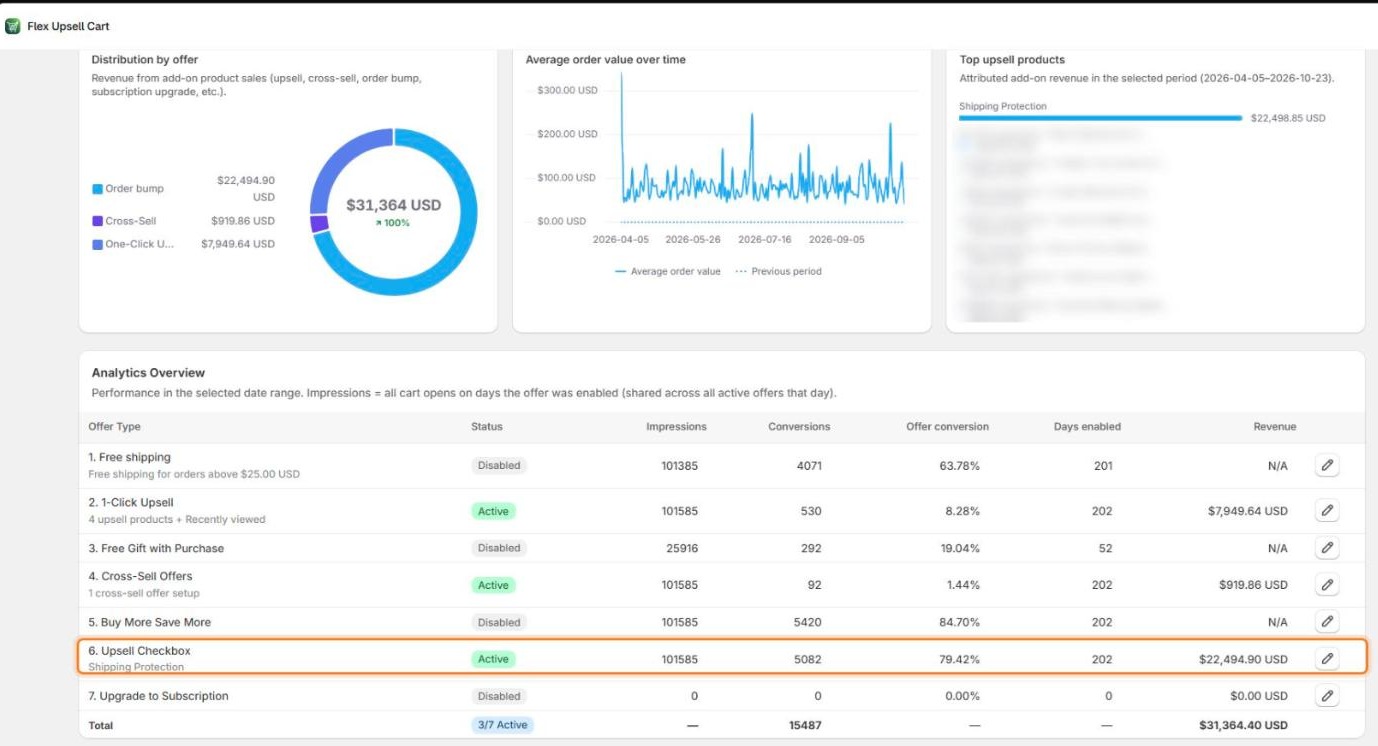Select the 4. Cross-Sell Offers row name
Image resolution: width=1378 pixels, height=746 pixels.
tap(140, 576)
